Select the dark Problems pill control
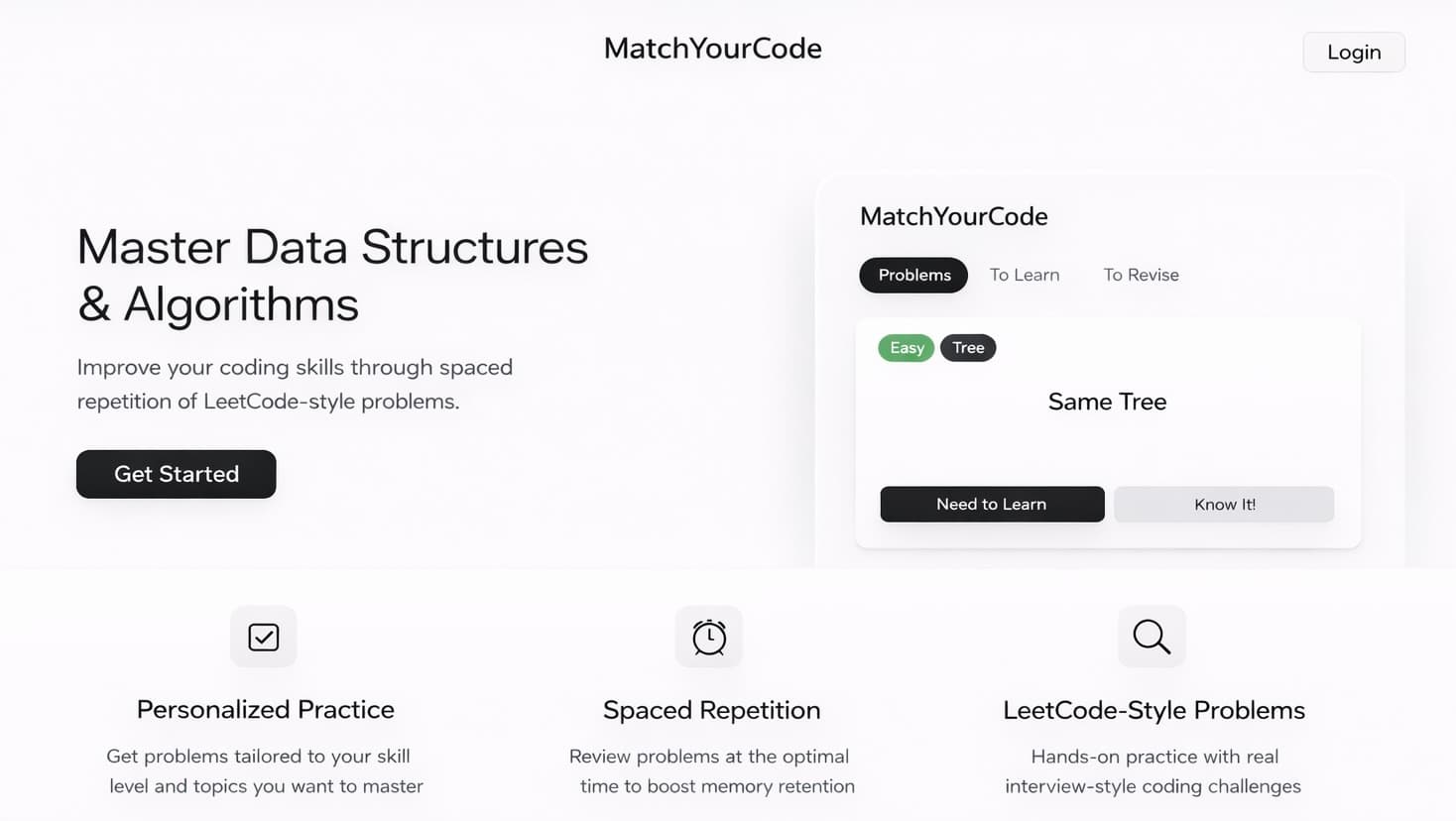1456x821 pixels. point(912,275)
